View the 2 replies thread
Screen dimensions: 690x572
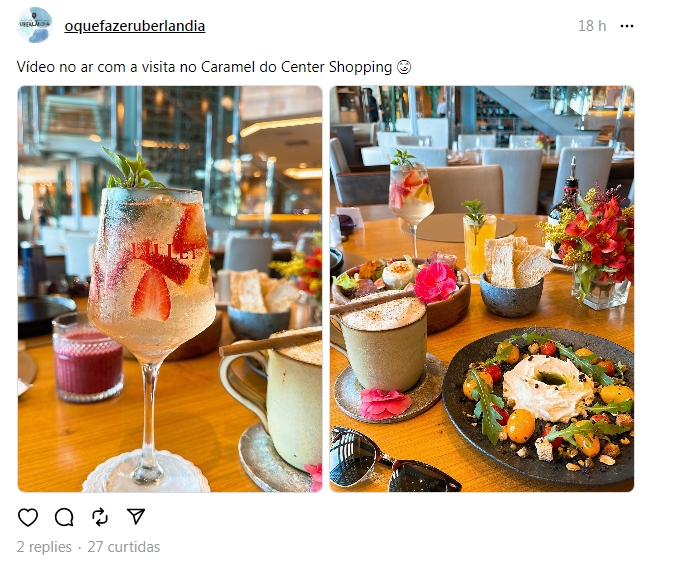tap(44, 547)
